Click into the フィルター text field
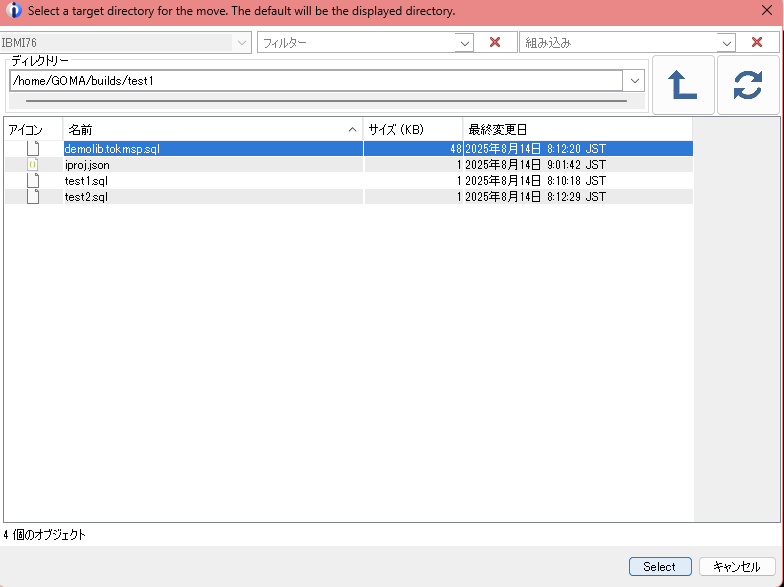This screenshot has height=587, width=784. 356,43
